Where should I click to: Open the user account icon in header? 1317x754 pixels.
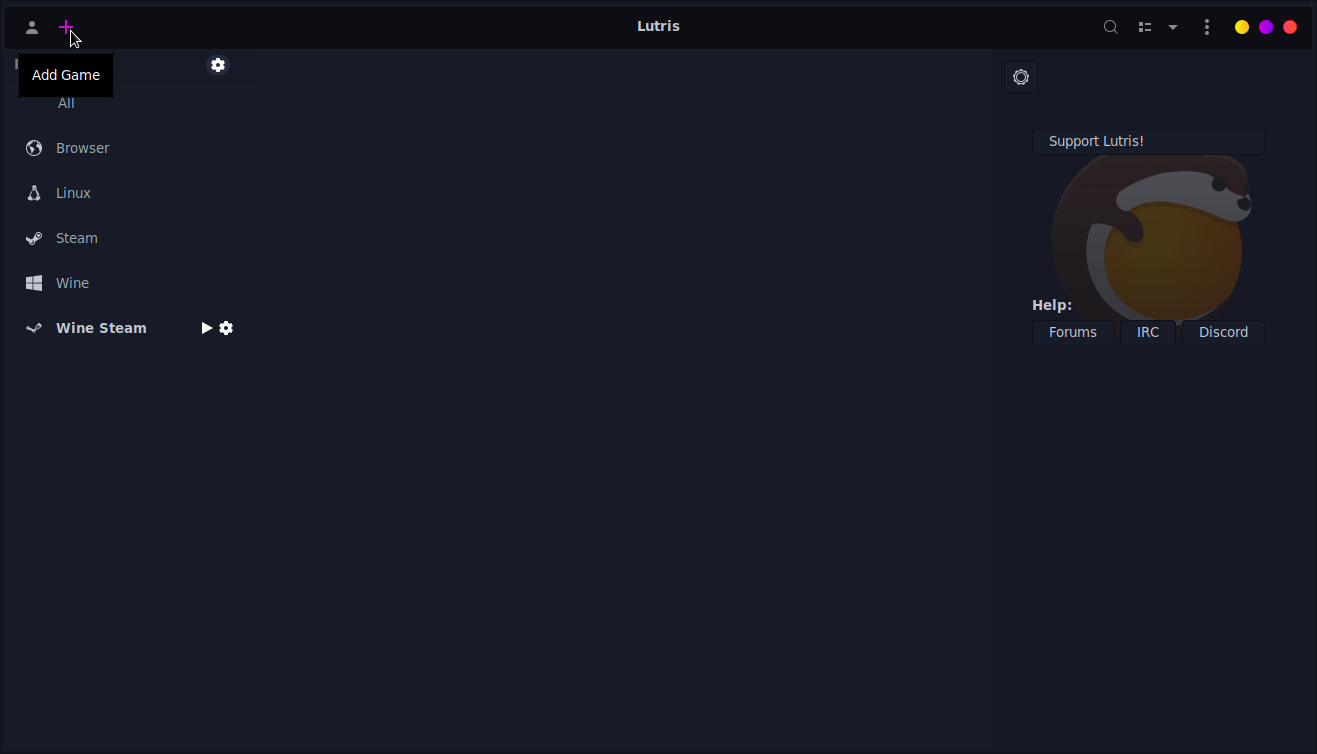(32, 27)
